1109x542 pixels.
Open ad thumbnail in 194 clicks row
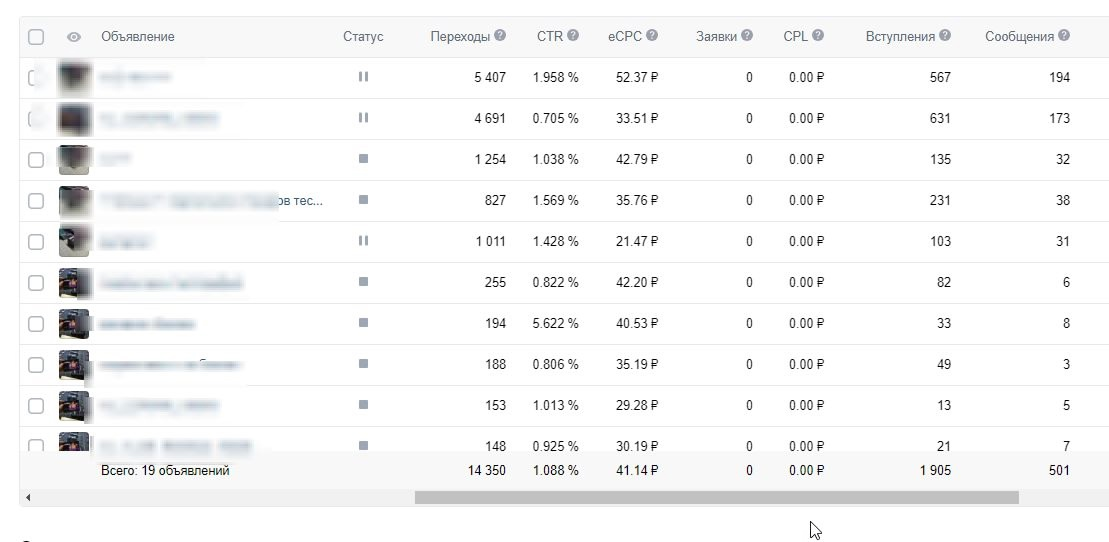(x=74, y=323)
